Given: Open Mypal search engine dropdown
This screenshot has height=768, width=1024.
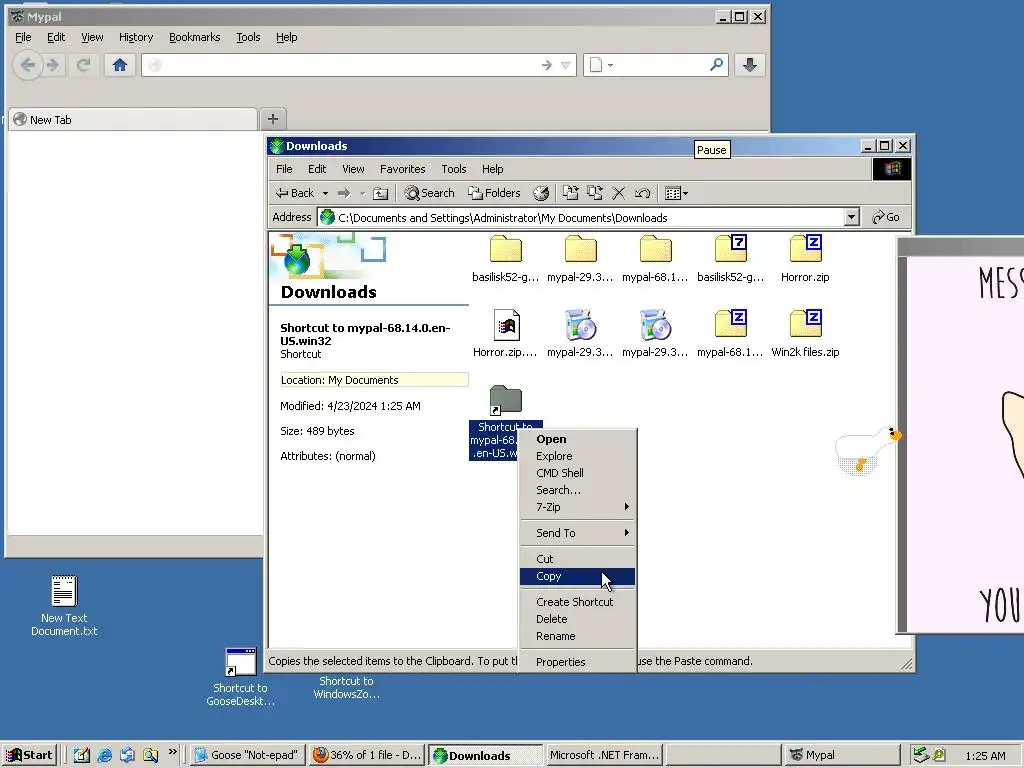Looking at the screenshot, I should pyautogui.click(x=601, y=65).
